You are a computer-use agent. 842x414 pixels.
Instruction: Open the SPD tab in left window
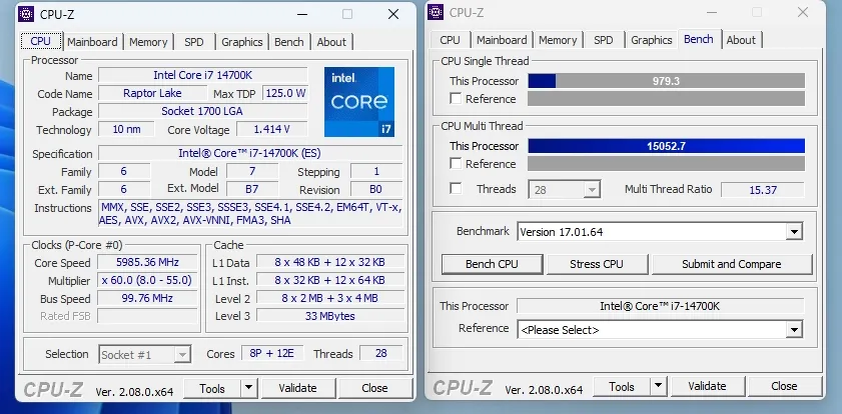coord(194,42)
